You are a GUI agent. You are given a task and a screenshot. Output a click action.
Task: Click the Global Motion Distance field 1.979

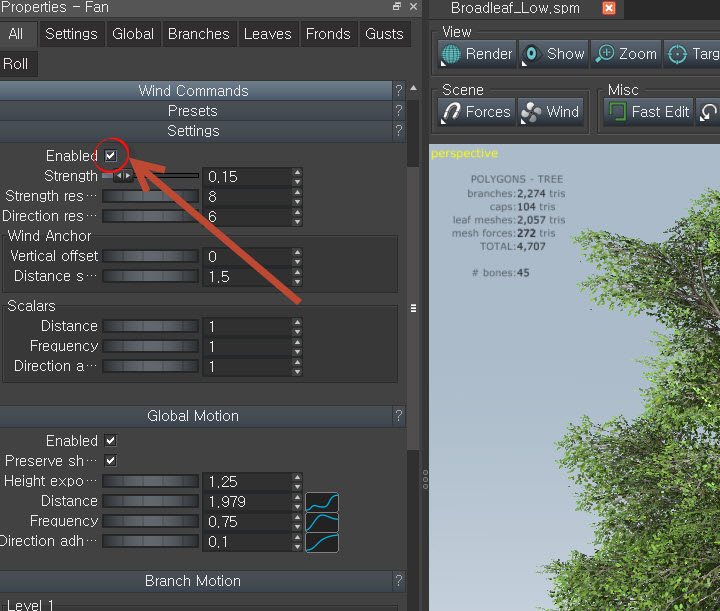tap(247, 502)
